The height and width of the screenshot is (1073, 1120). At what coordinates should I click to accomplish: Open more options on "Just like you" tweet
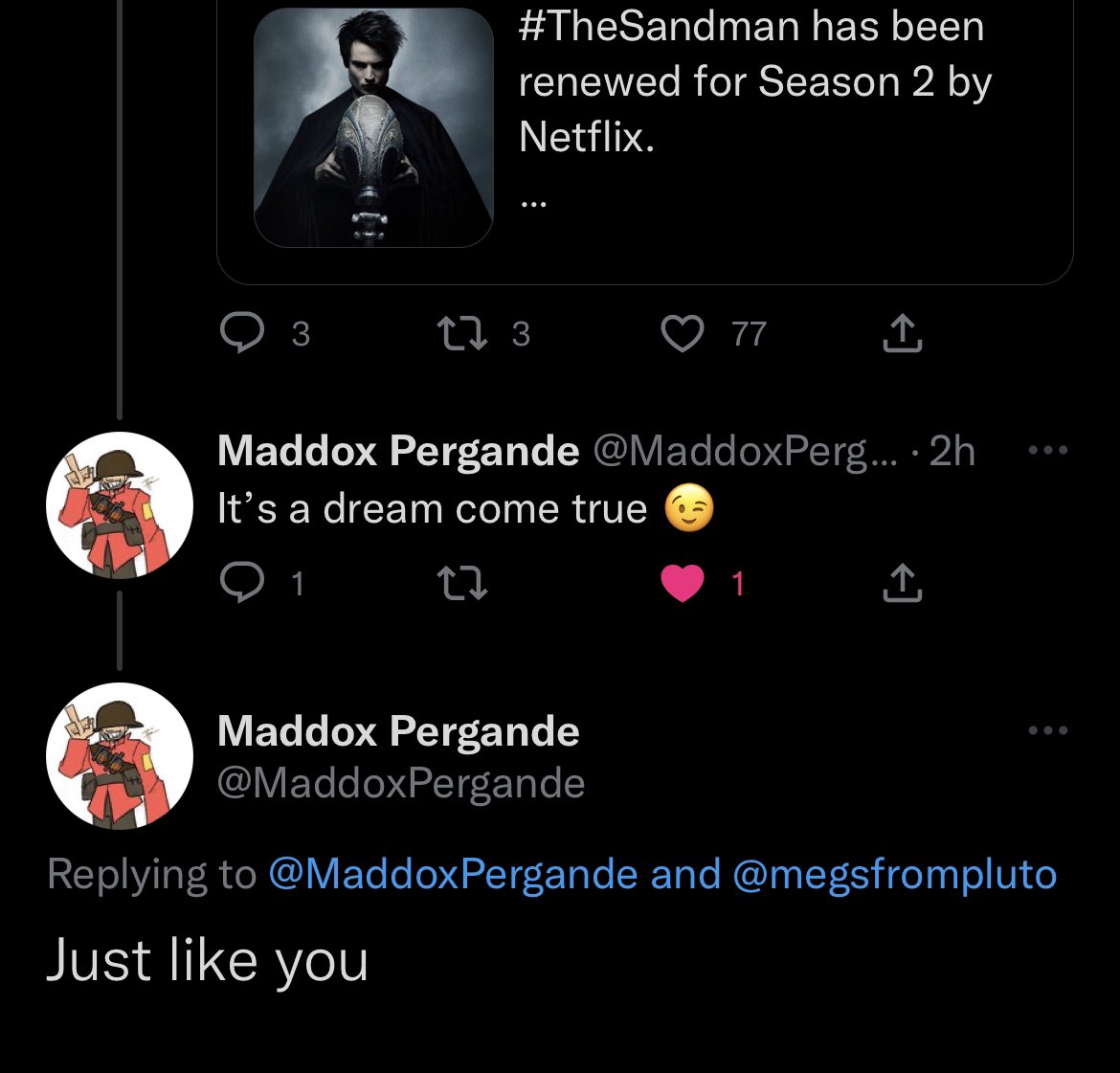point(1048,730)
